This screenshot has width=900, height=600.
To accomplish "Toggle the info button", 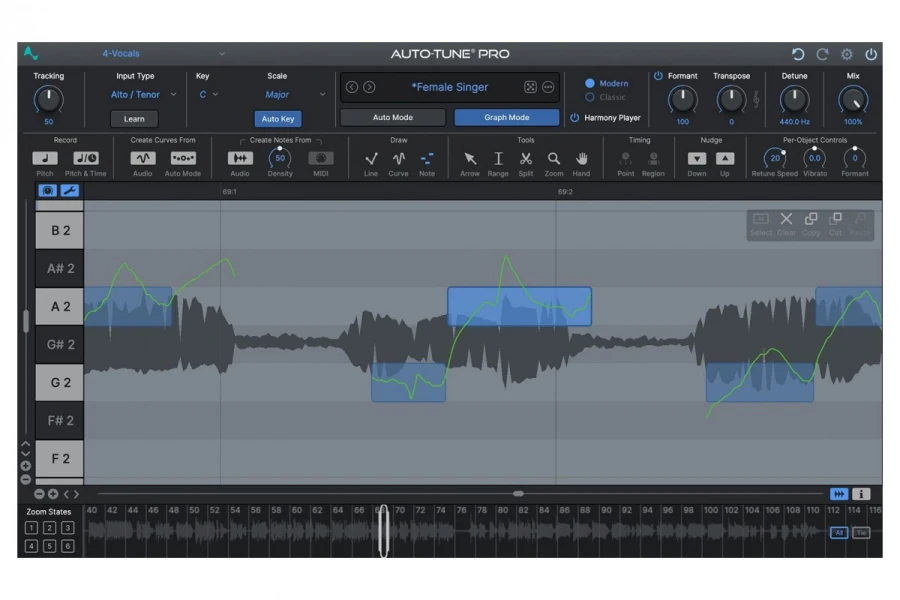I will [861, 494].
